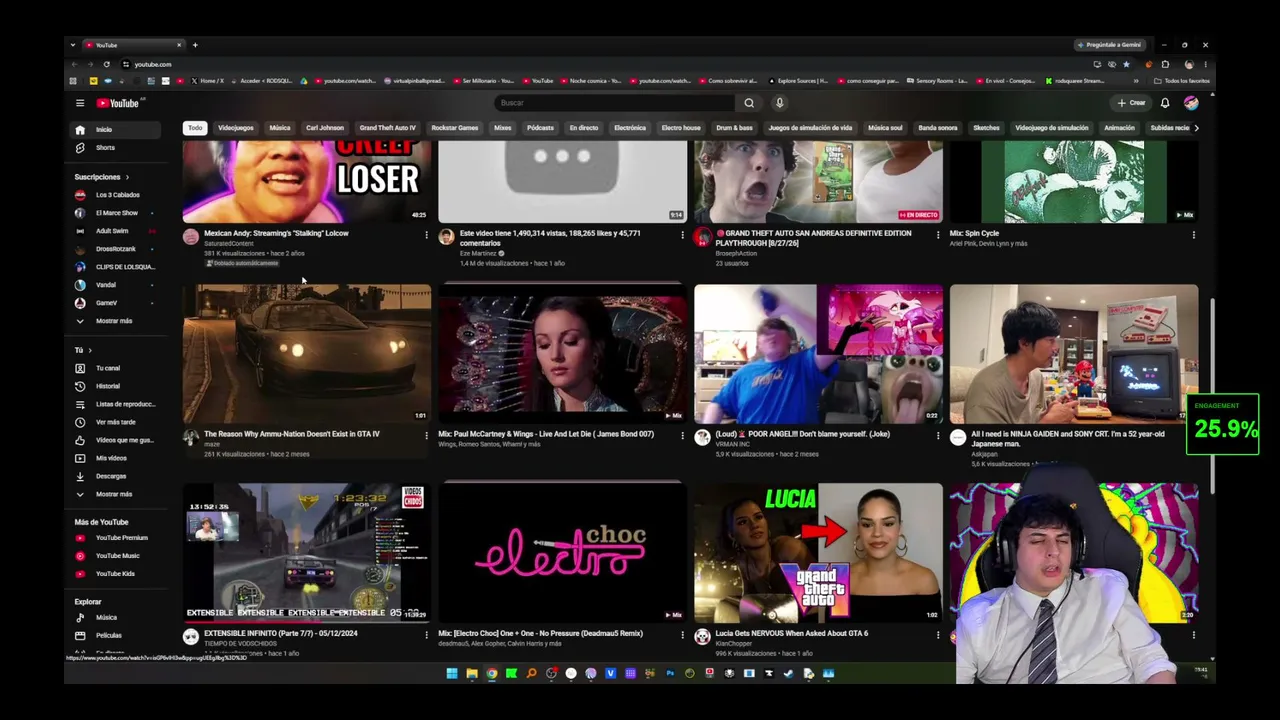Go to Inicio in the sidebar
The width and height of the screenshot is (1280, 720).
tap(116, 130)
